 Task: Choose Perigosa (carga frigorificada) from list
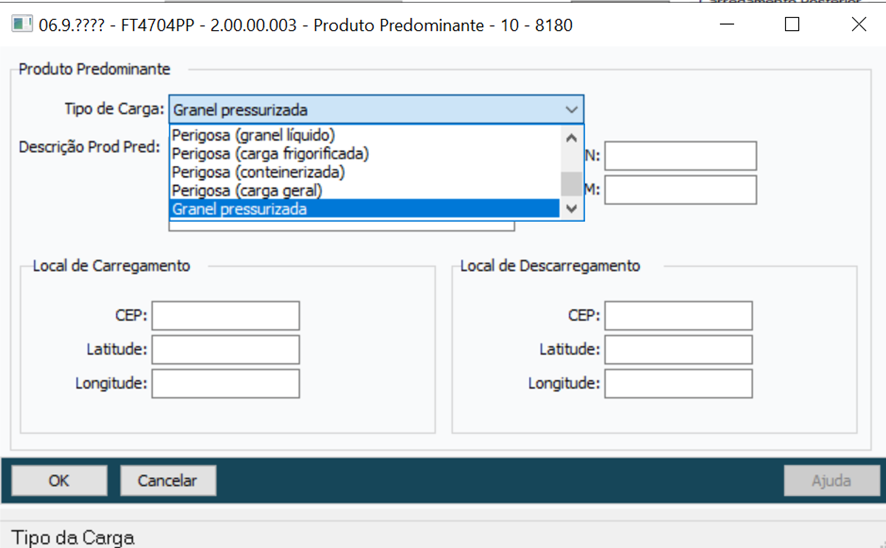[271, 154]
